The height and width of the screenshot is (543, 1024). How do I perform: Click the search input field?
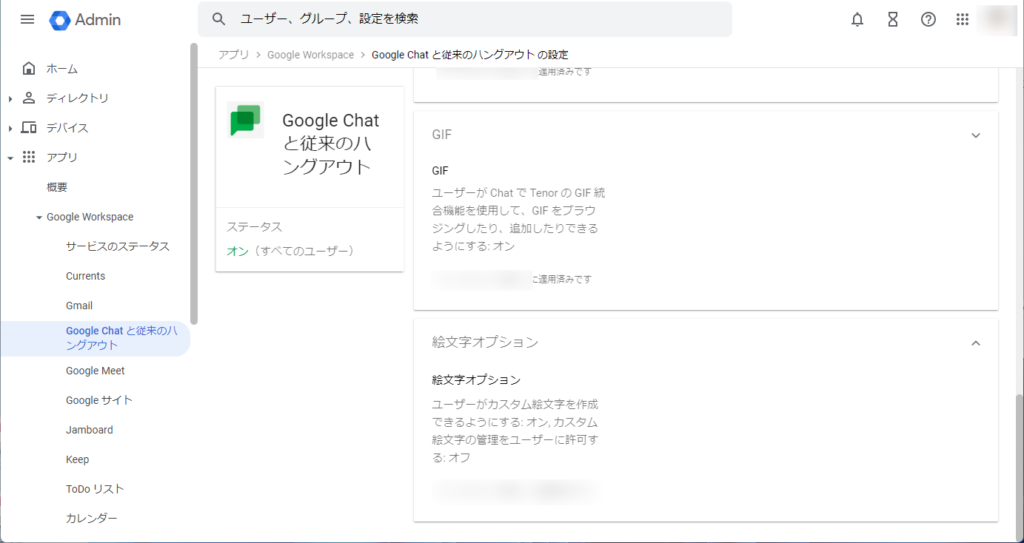click(x=465, y=19)
